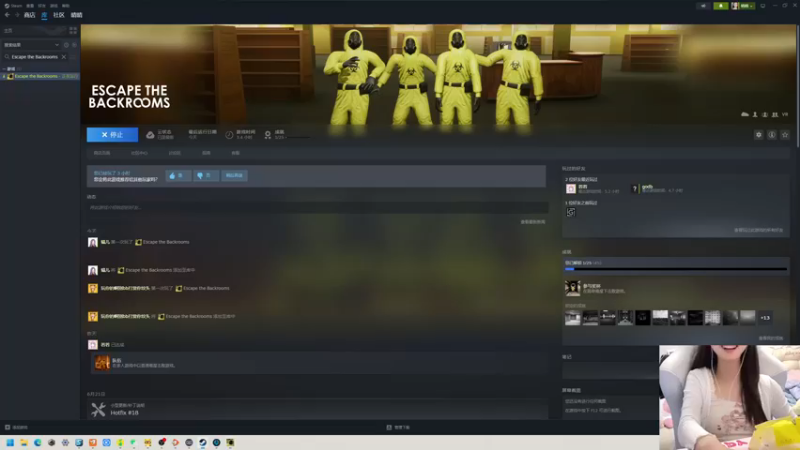Show game info via the circled i
Image resolution: width=800 pixels, height=450 pixels.
coord(772,135)
